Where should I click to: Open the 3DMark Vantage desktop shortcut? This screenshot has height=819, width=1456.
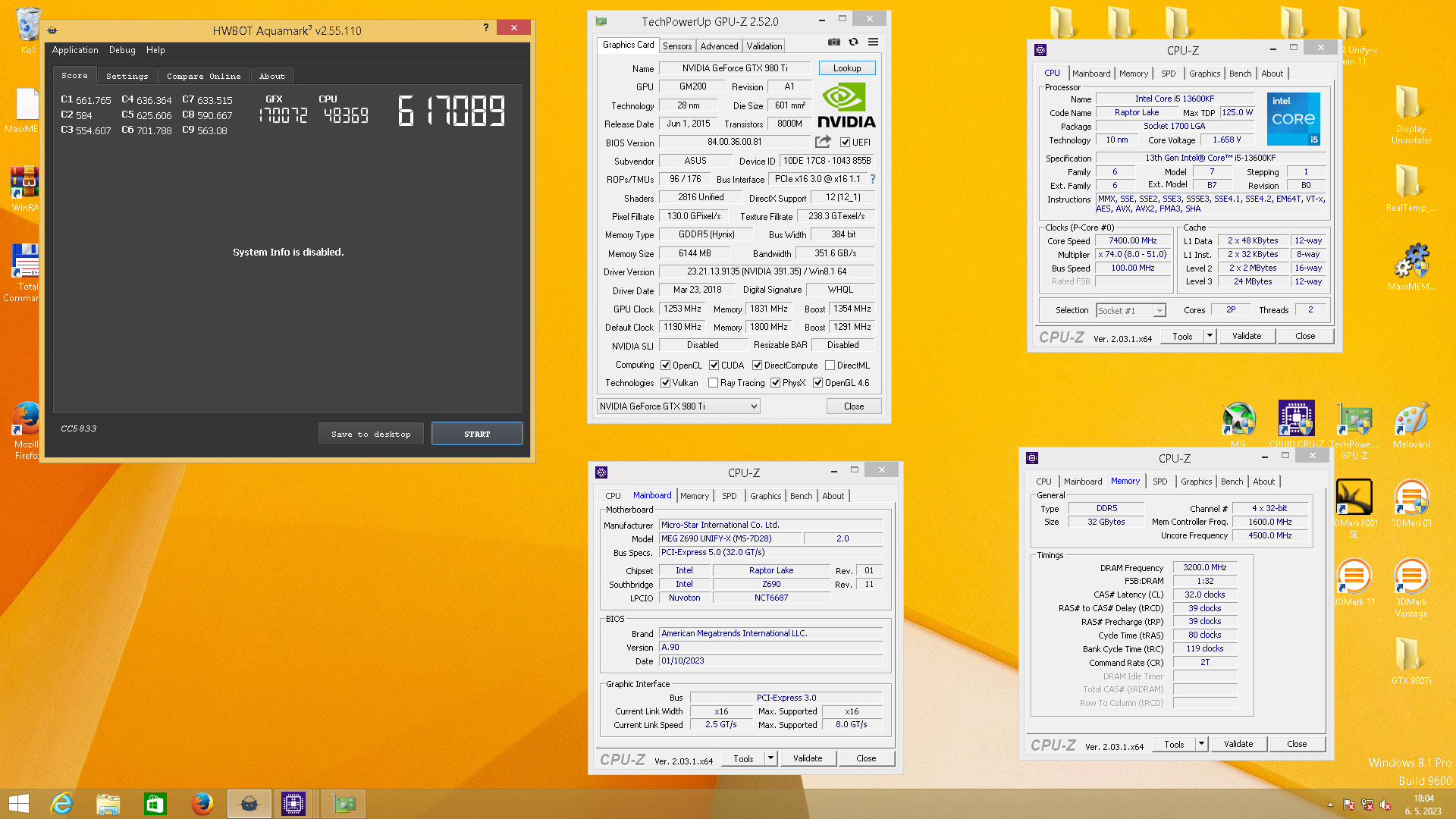1411,587
